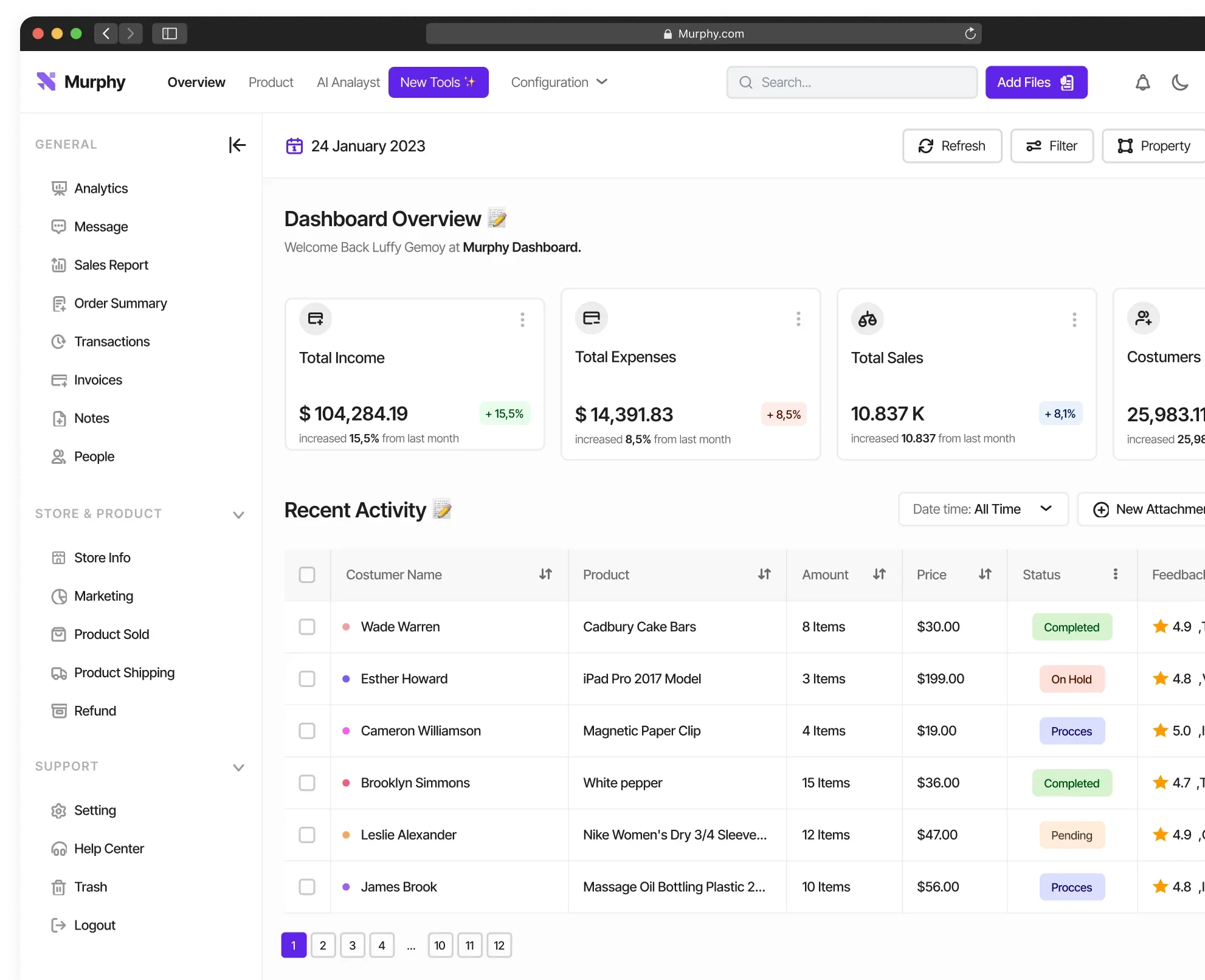Open the Total Income card options menu
Image resolution: width=1205 pixels, height=980 pixels.
tap(522, 319)
